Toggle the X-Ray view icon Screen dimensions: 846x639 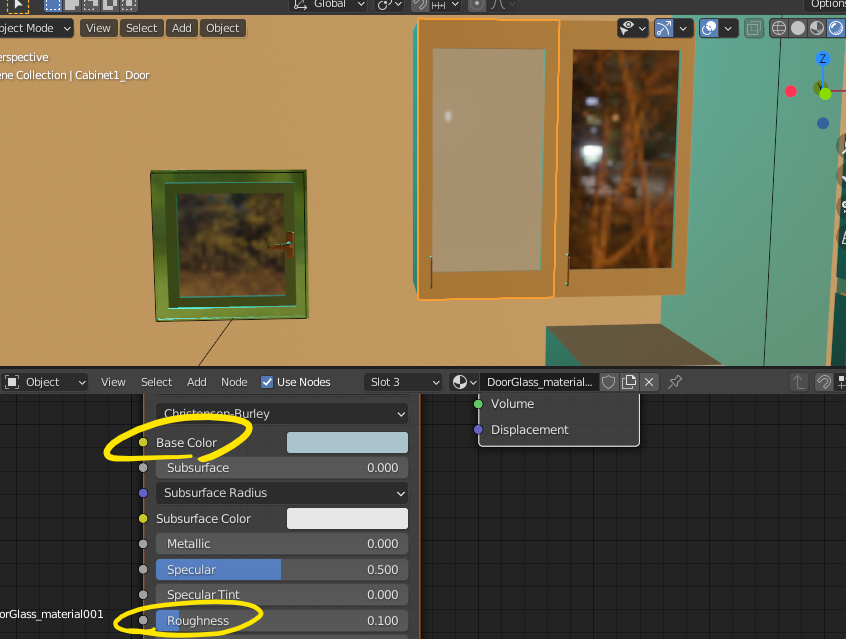(x=754, y=28)
